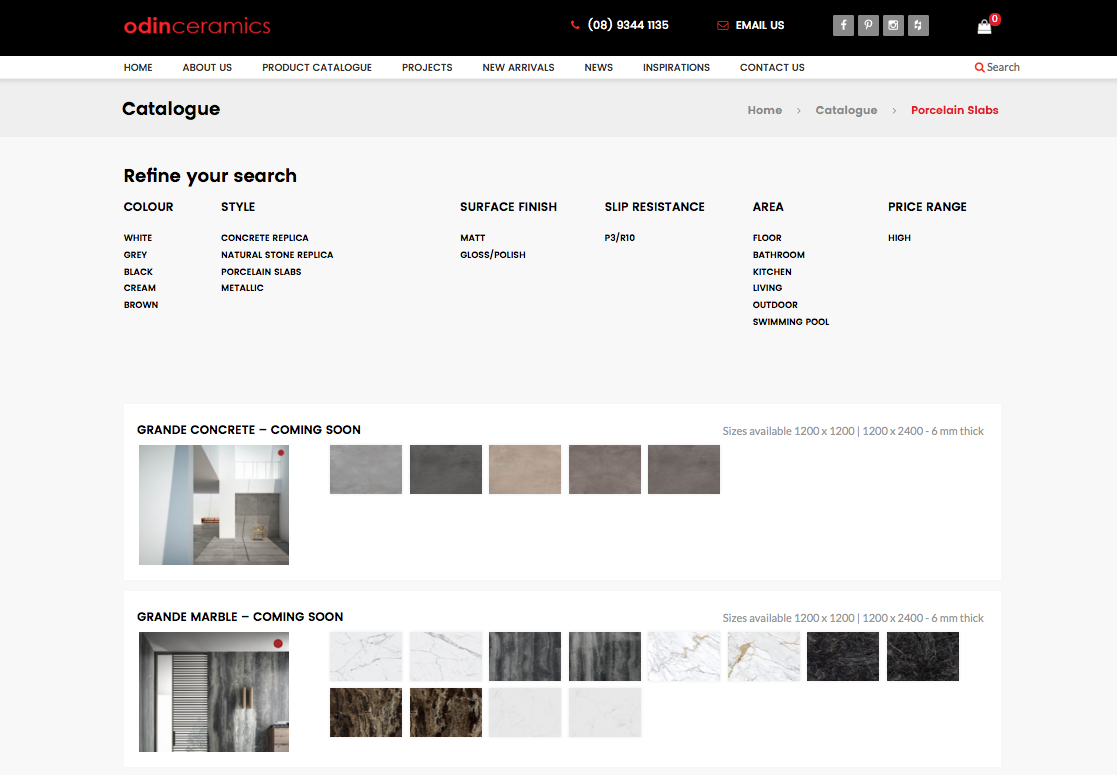
Task: Click the red search magnifier icon
Action: pos(980,67)
